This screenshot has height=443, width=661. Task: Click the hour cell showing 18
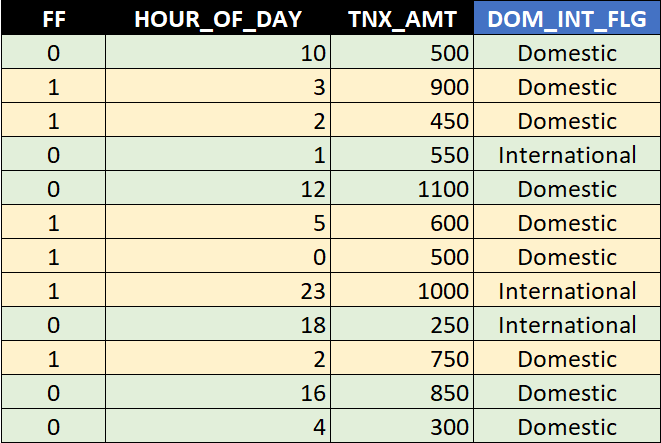click(x=218, y=324)
